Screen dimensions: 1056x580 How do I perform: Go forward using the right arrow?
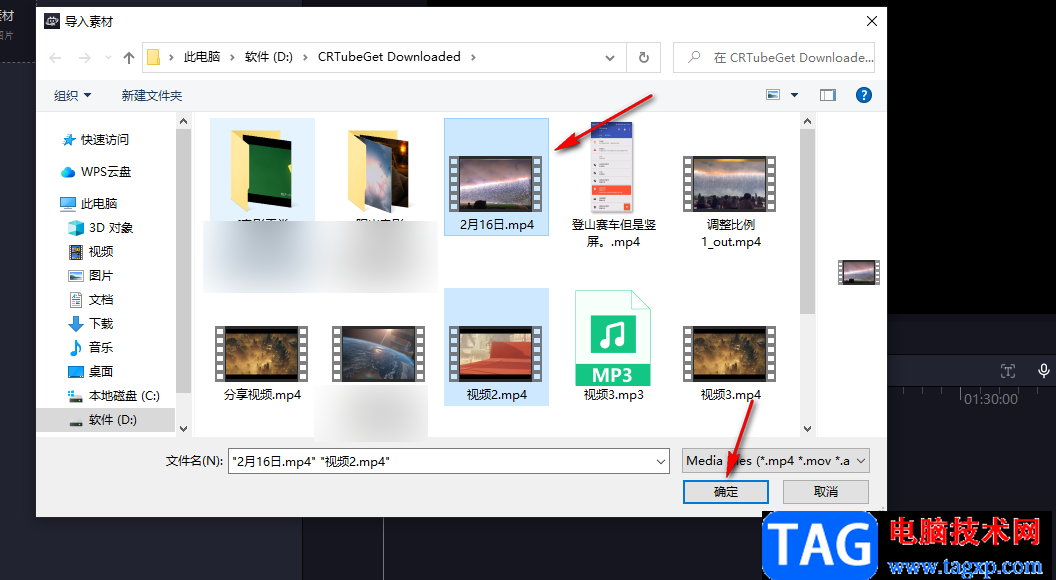84,58
